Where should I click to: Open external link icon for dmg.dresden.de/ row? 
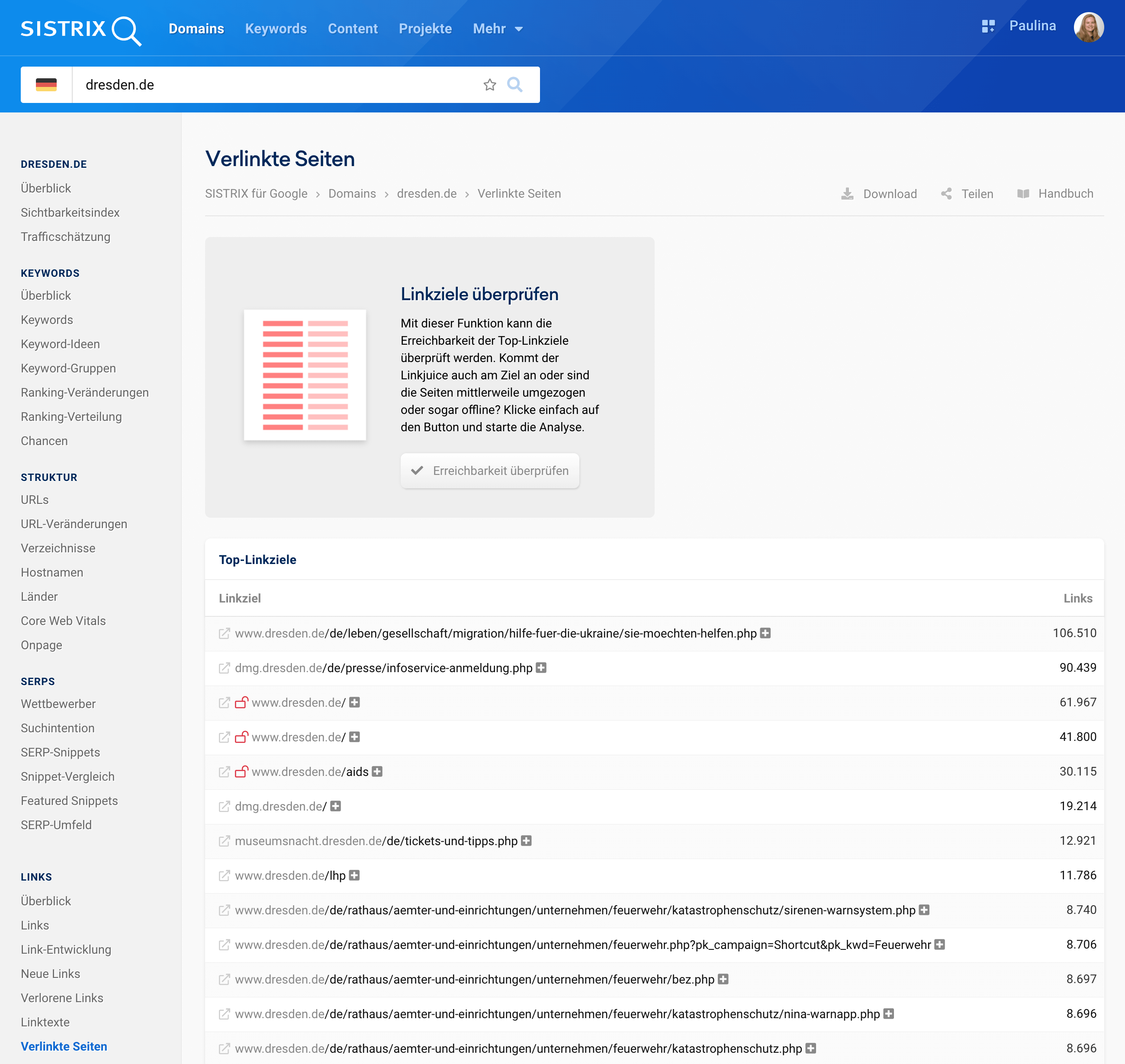(x=225, y=807)
